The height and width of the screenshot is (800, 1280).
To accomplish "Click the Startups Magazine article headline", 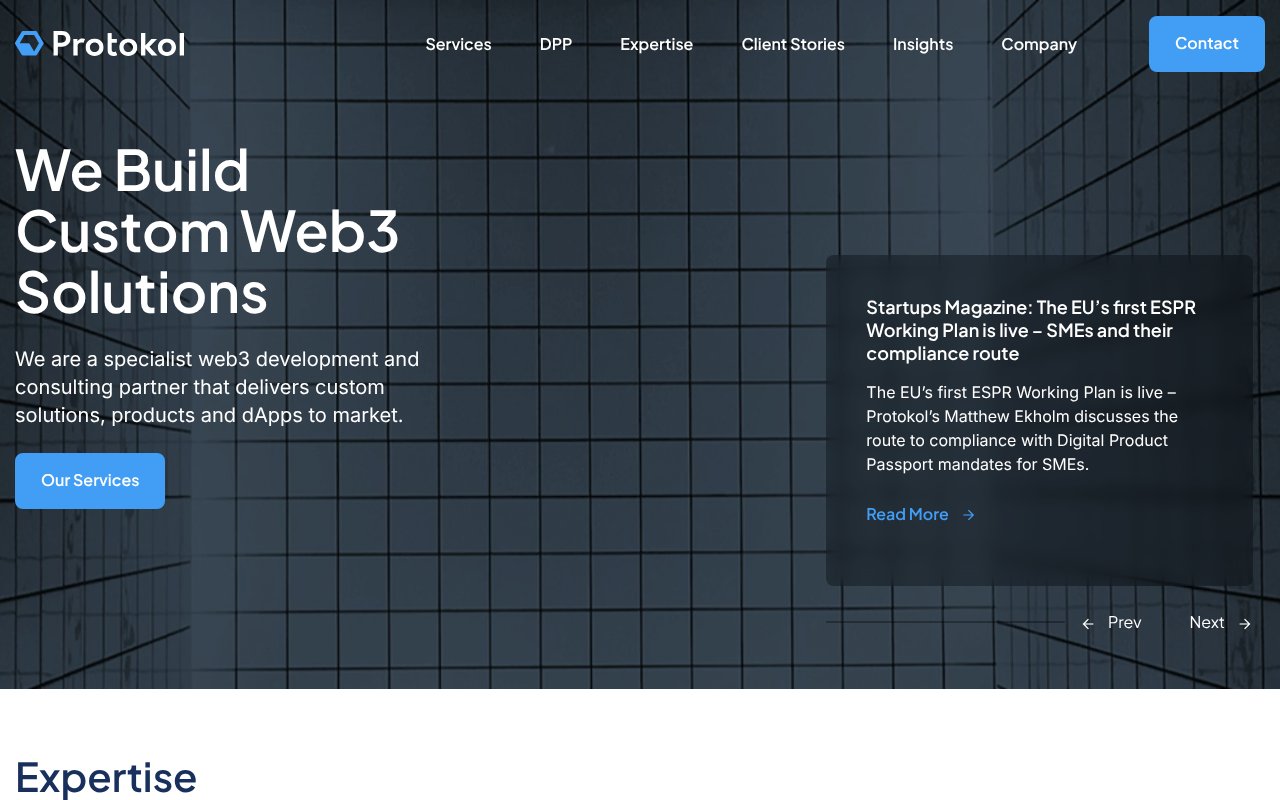I will point(1031,330).
